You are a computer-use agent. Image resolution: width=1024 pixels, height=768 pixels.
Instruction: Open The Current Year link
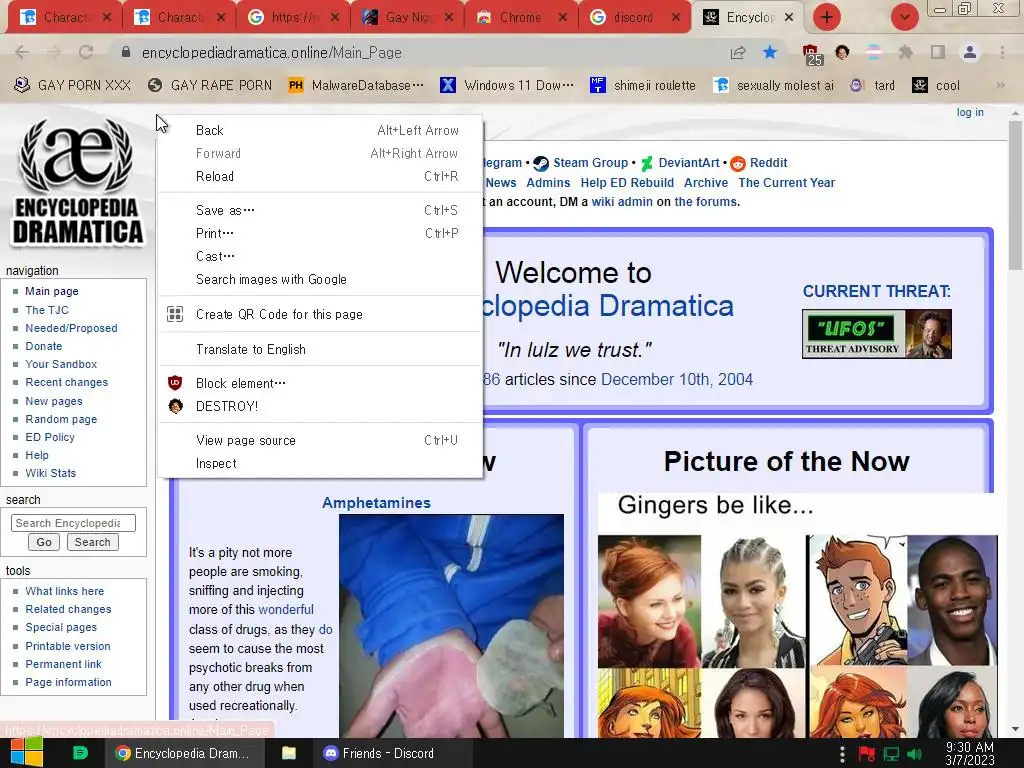(x=786, y=183)
